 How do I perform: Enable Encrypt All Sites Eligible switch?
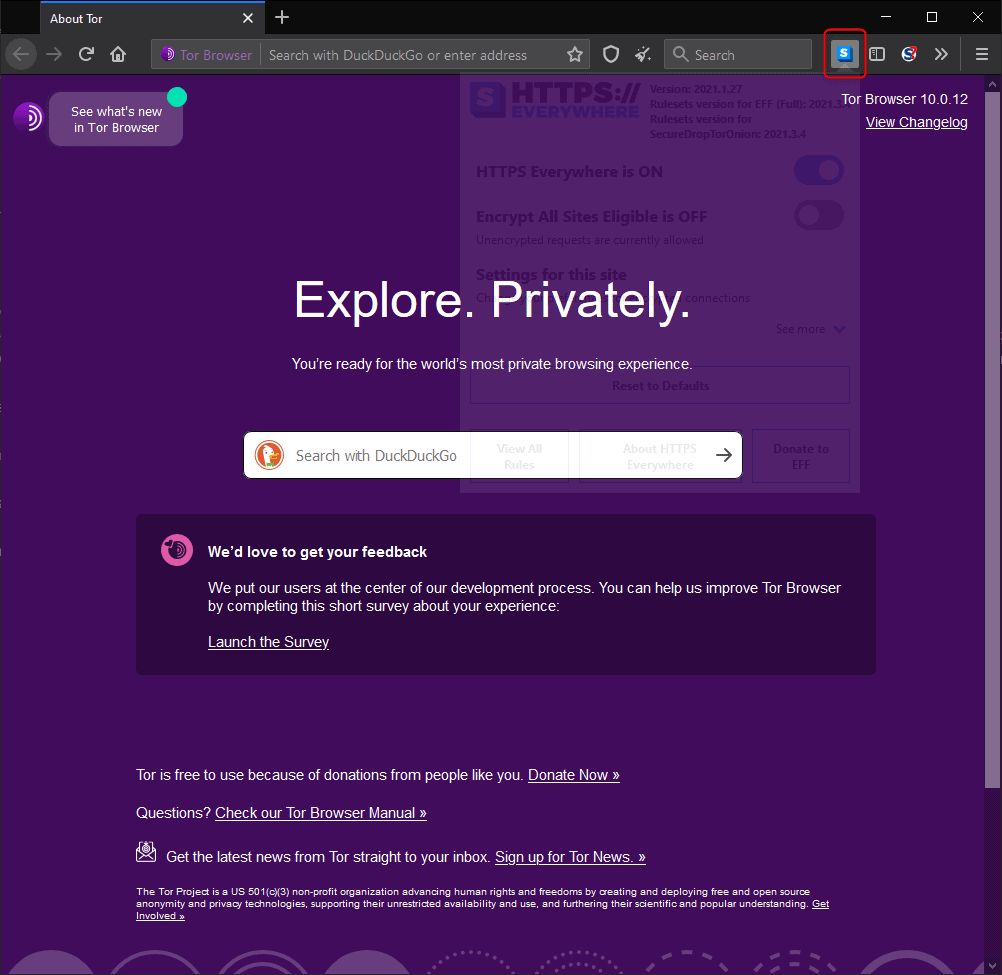pos(819,215)
